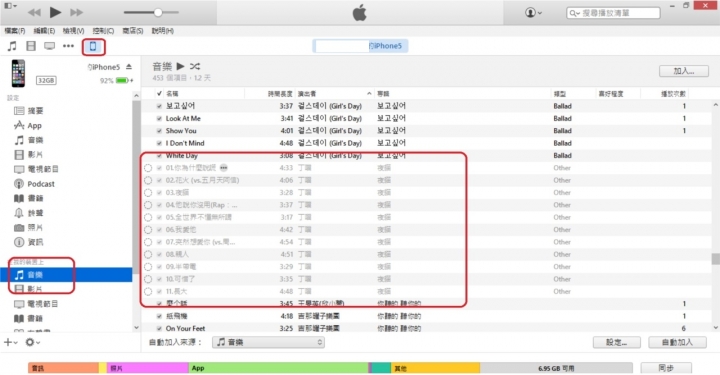Click the 設定... button
This screenshot has height=375, width=720.
tap(617, 342)
